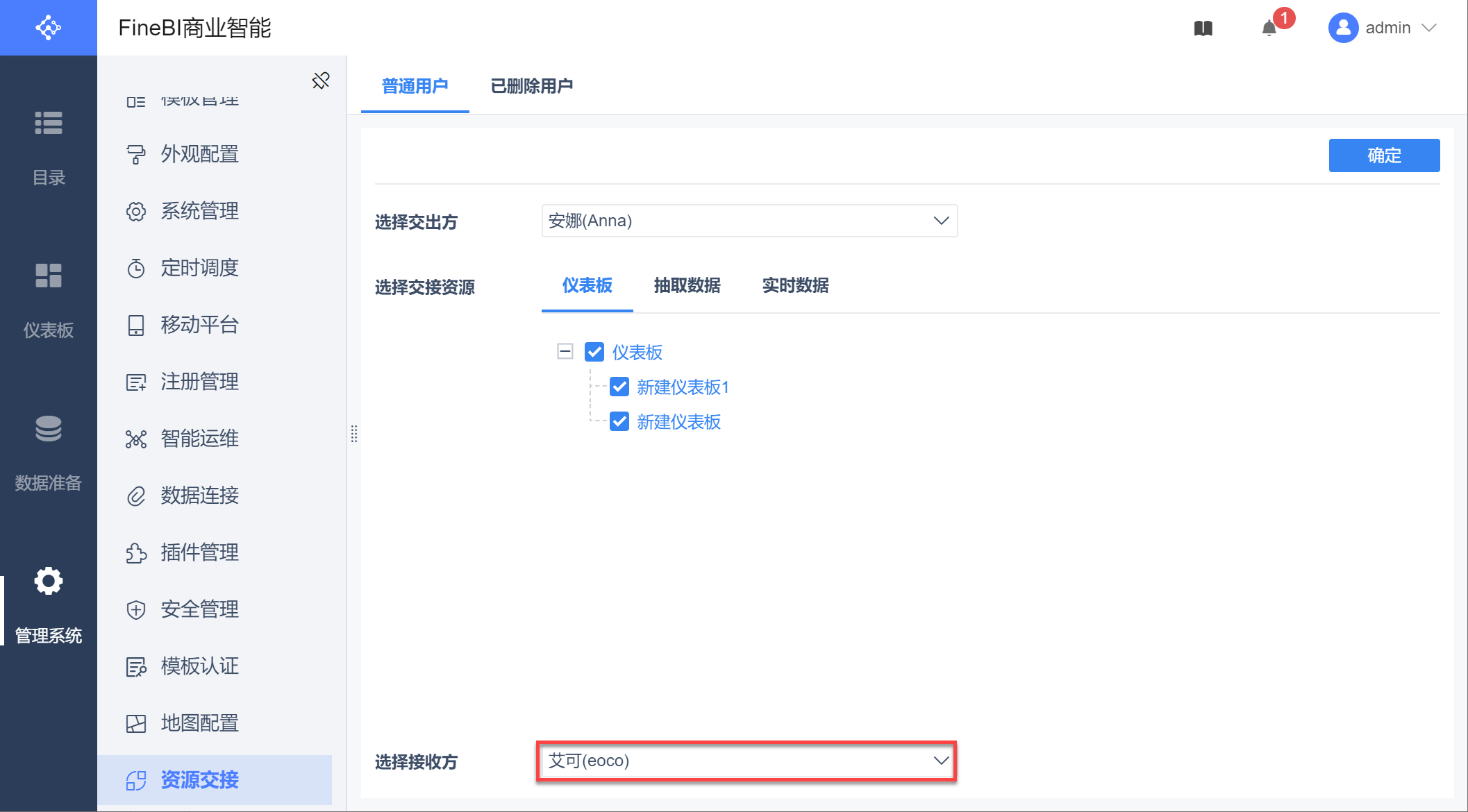Click the FineBI logo icon
This screenshot has width=1468, height=812.
click(x=49, y=28)
